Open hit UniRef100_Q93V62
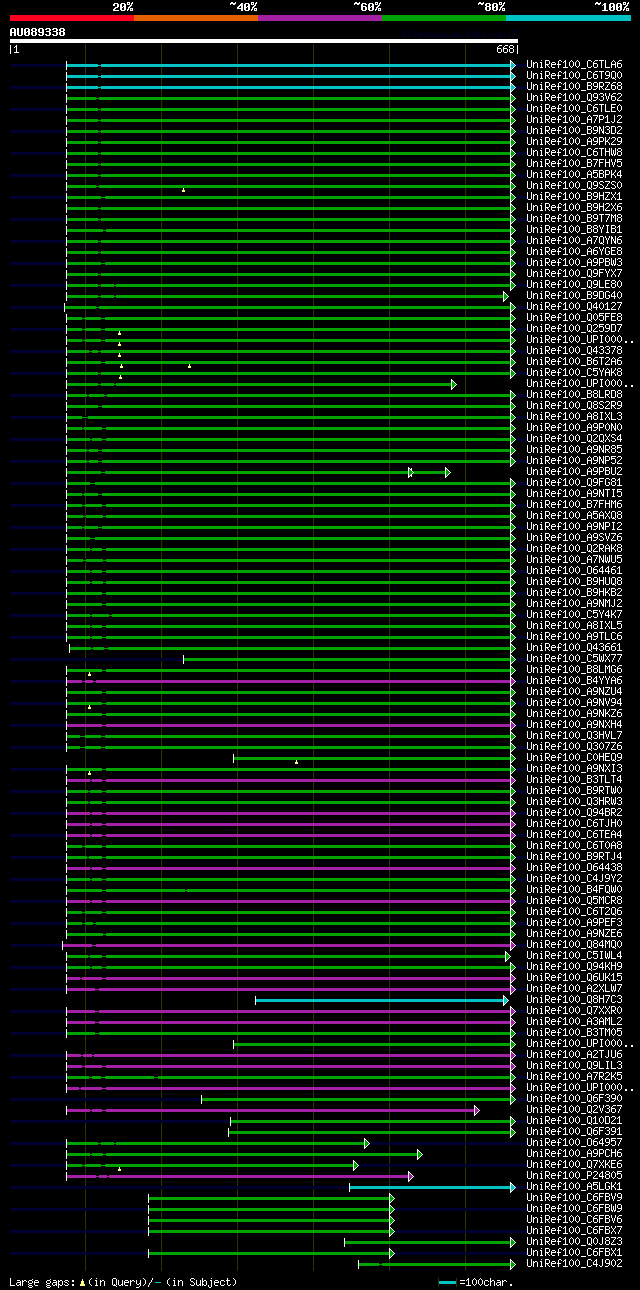Viewport: 640px width, 1290px height. pyautogui.click(x=574, y=97)
